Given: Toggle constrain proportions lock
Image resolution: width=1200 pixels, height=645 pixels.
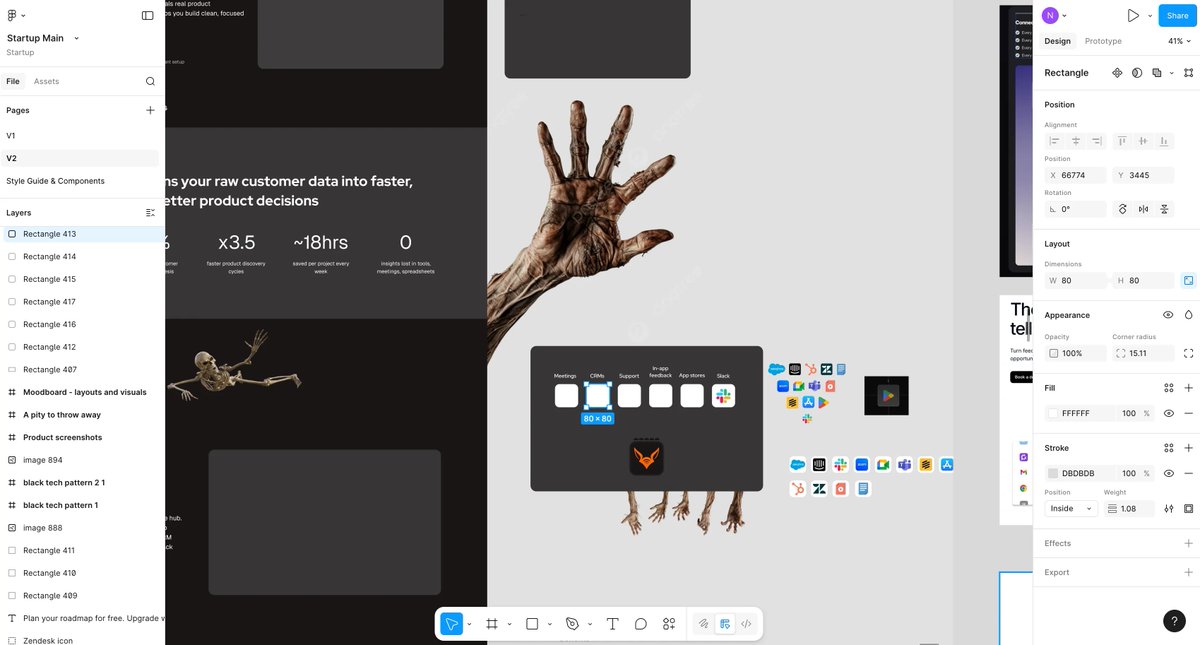Looking at the screenshot, I should [1188, 281].
